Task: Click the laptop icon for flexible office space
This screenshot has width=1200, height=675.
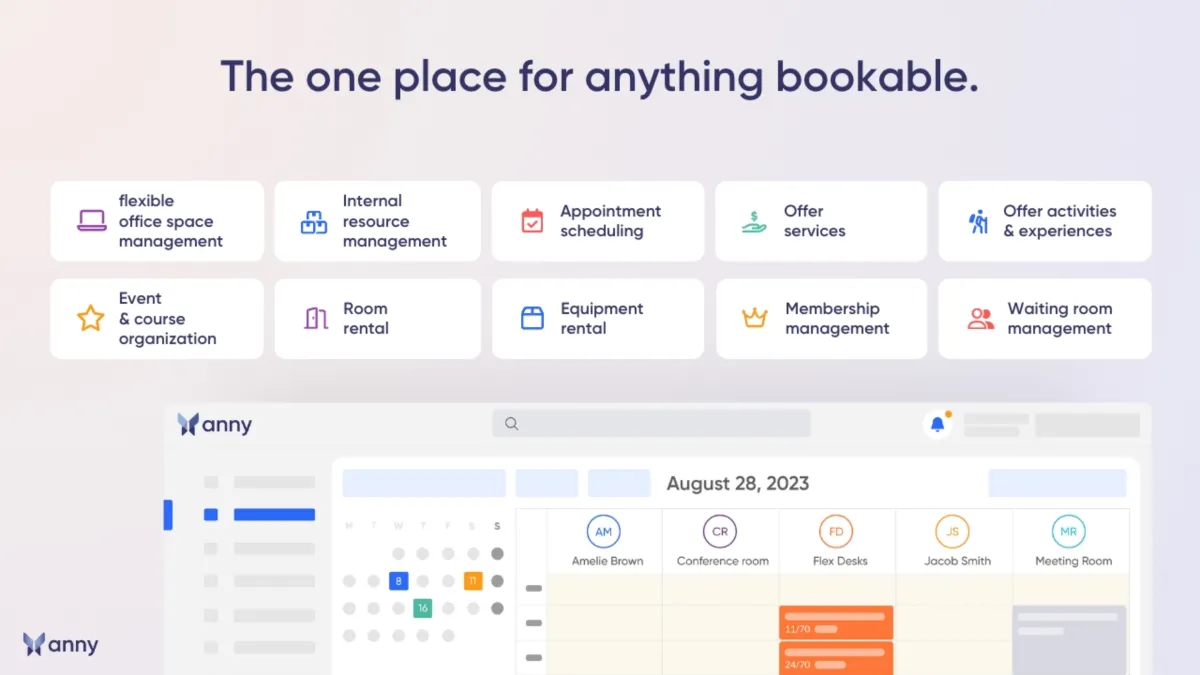Action: (x=92, y=221)
